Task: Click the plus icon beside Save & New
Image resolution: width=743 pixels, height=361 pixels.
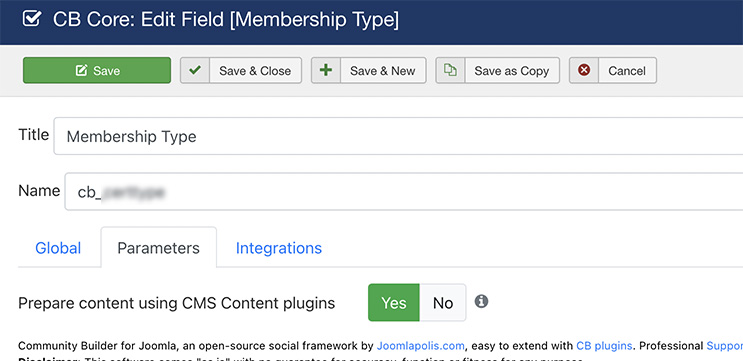Action: [326, 71]
